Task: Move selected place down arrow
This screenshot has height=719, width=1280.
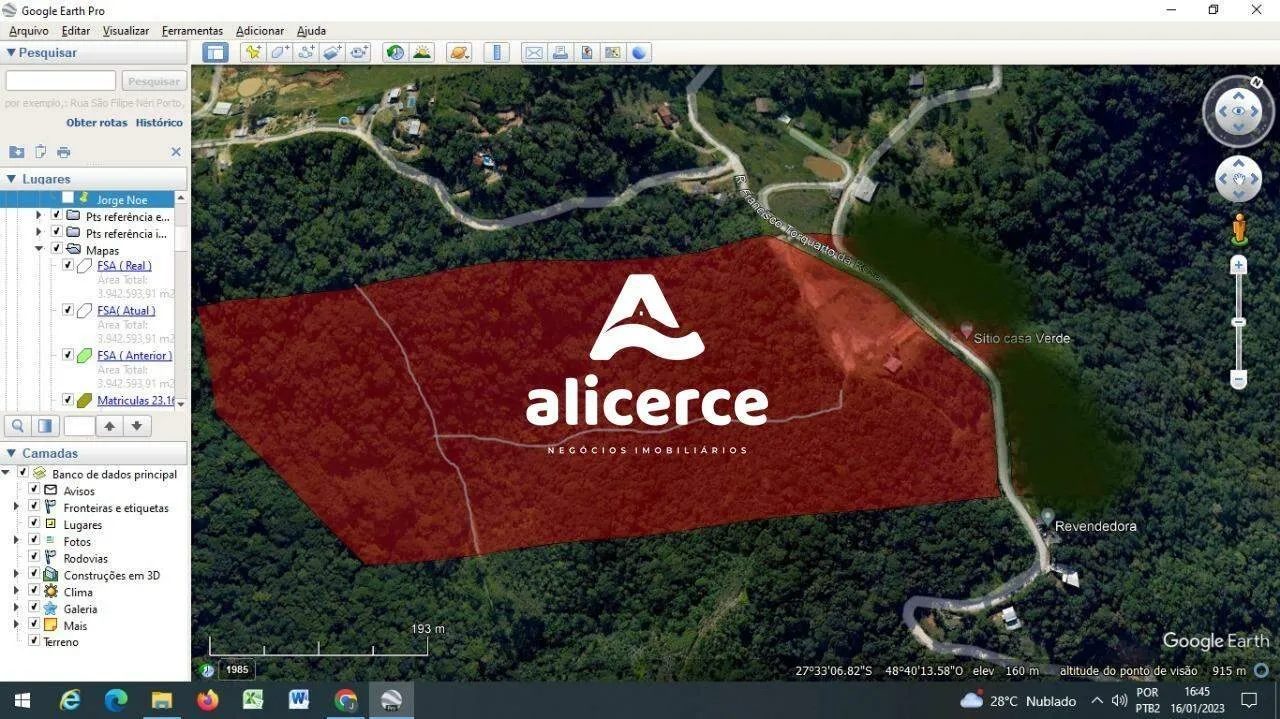Action: (x=137, y=426)
